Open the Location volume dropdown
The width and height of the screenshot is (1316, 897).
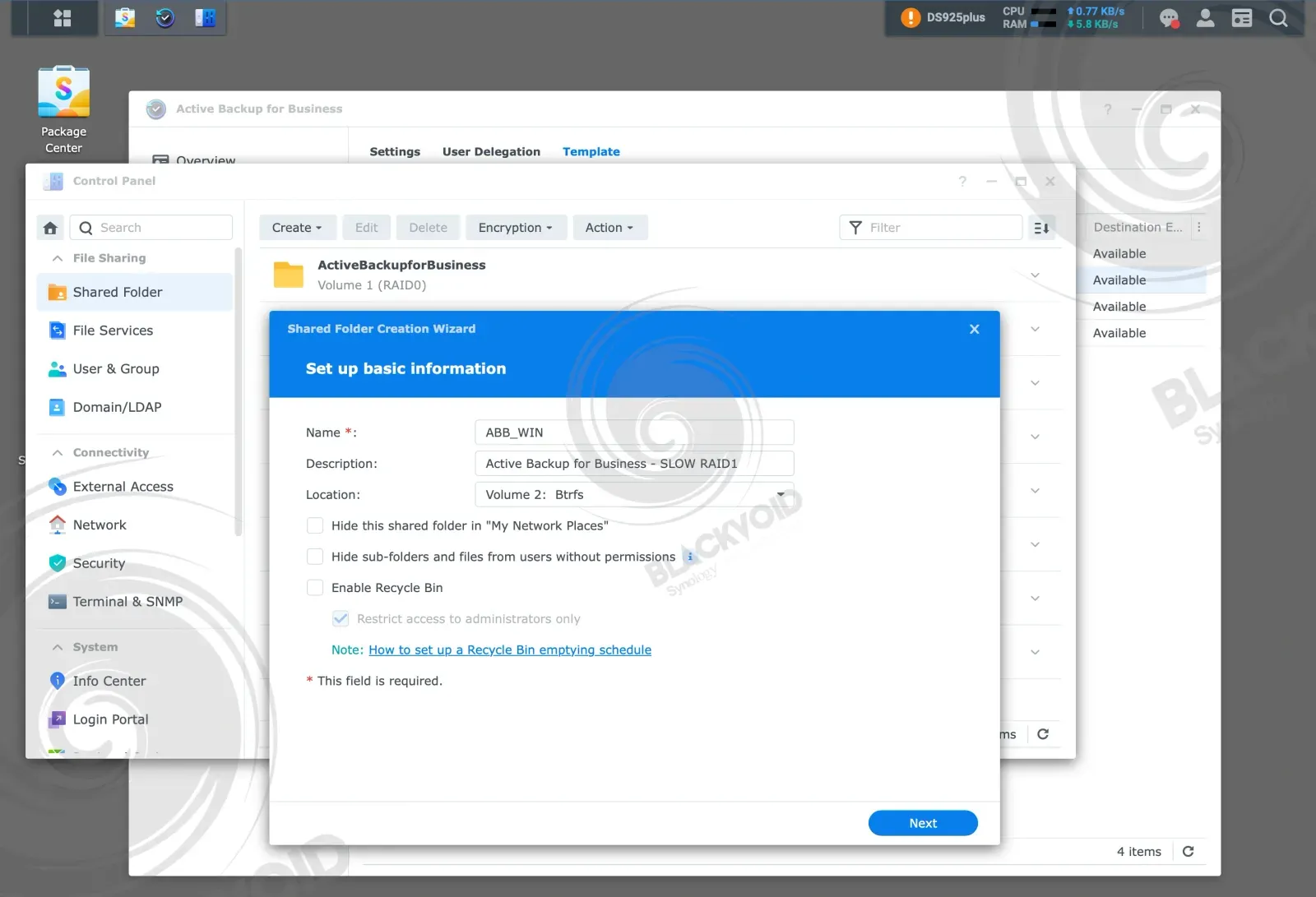pyautogui.click(x=634, y=495)
